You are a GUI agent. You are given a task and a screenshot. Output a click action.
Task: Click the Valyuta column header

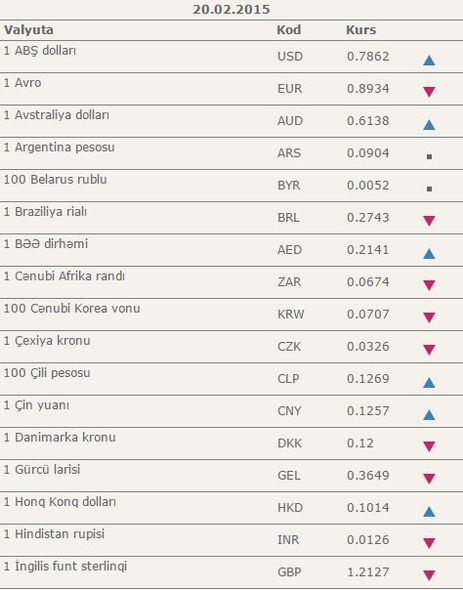(29, 30)
